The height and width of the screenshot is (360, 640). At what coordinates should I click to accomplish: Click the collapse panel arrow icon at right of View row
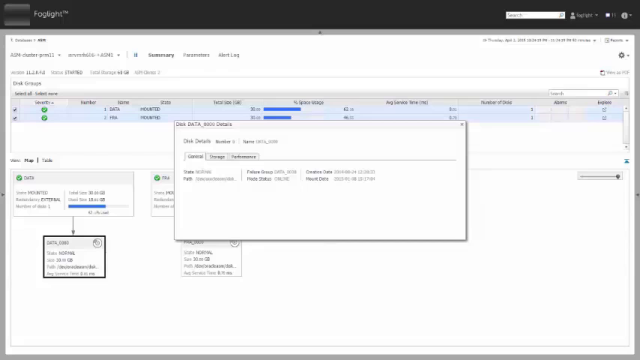(x=627, y=161)
